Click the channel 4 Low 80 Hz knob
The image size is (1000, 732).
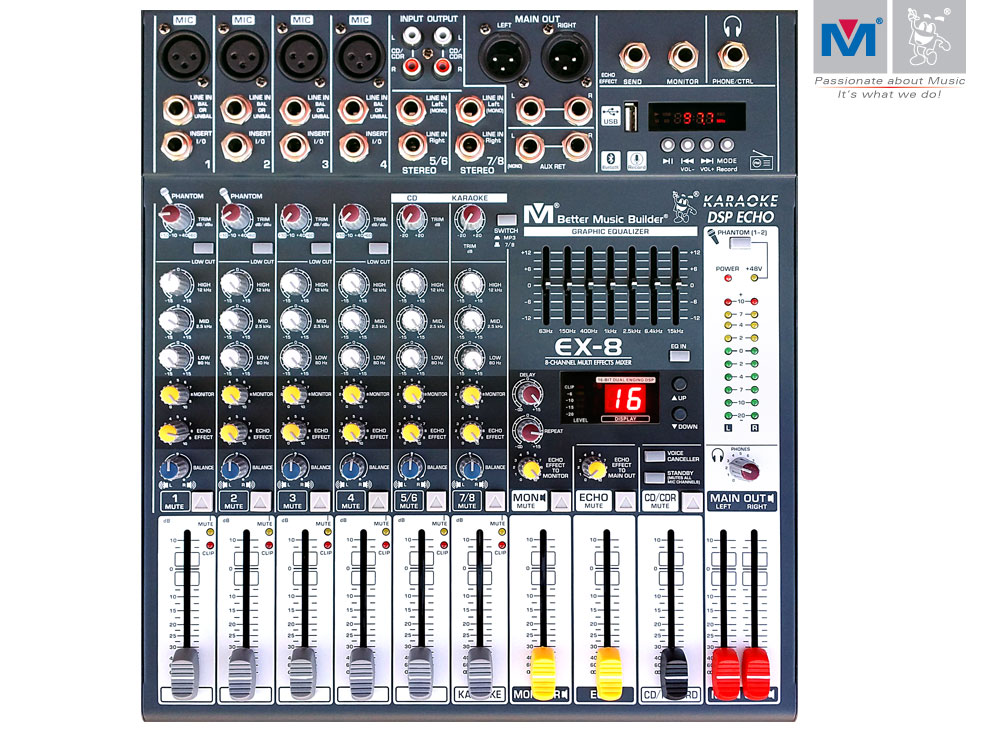pos(352,358)
